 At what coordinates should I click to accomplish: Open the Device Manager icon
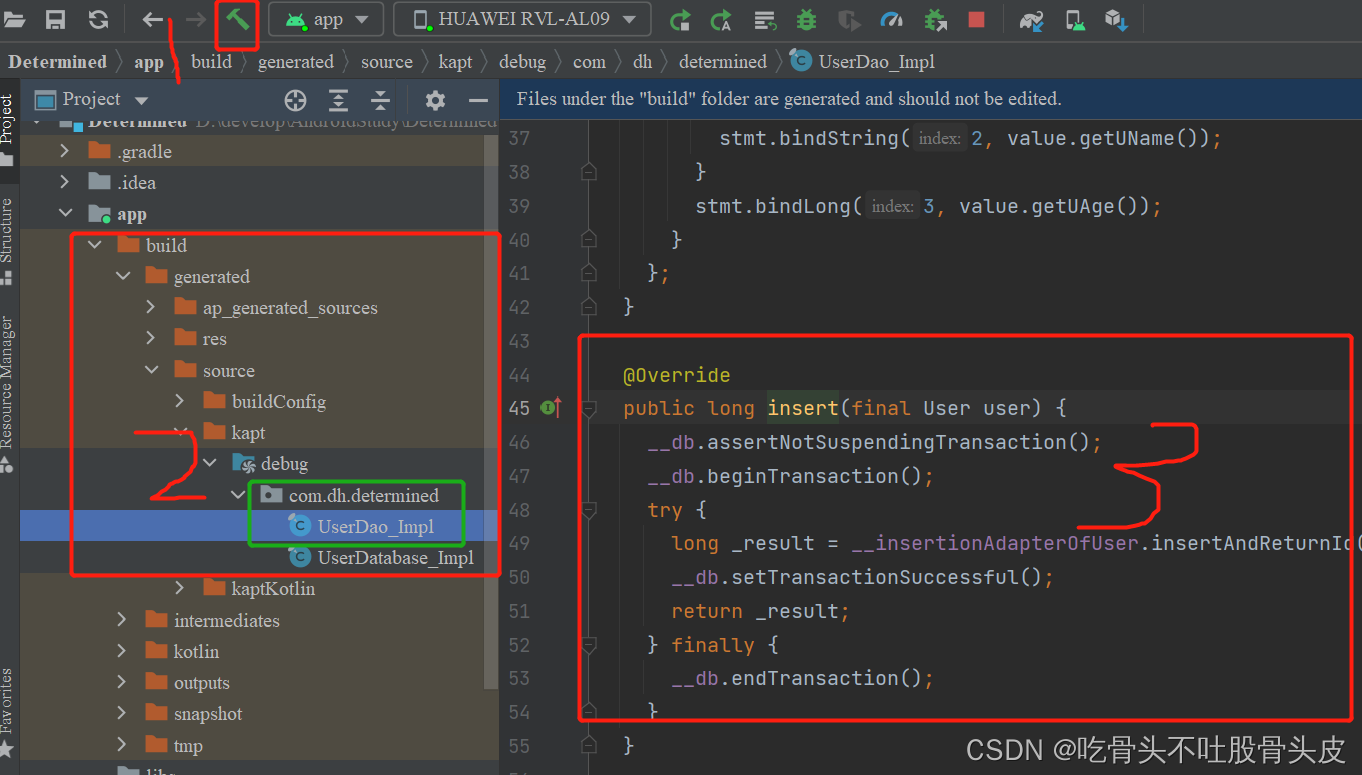click(x=1075, y=19)
